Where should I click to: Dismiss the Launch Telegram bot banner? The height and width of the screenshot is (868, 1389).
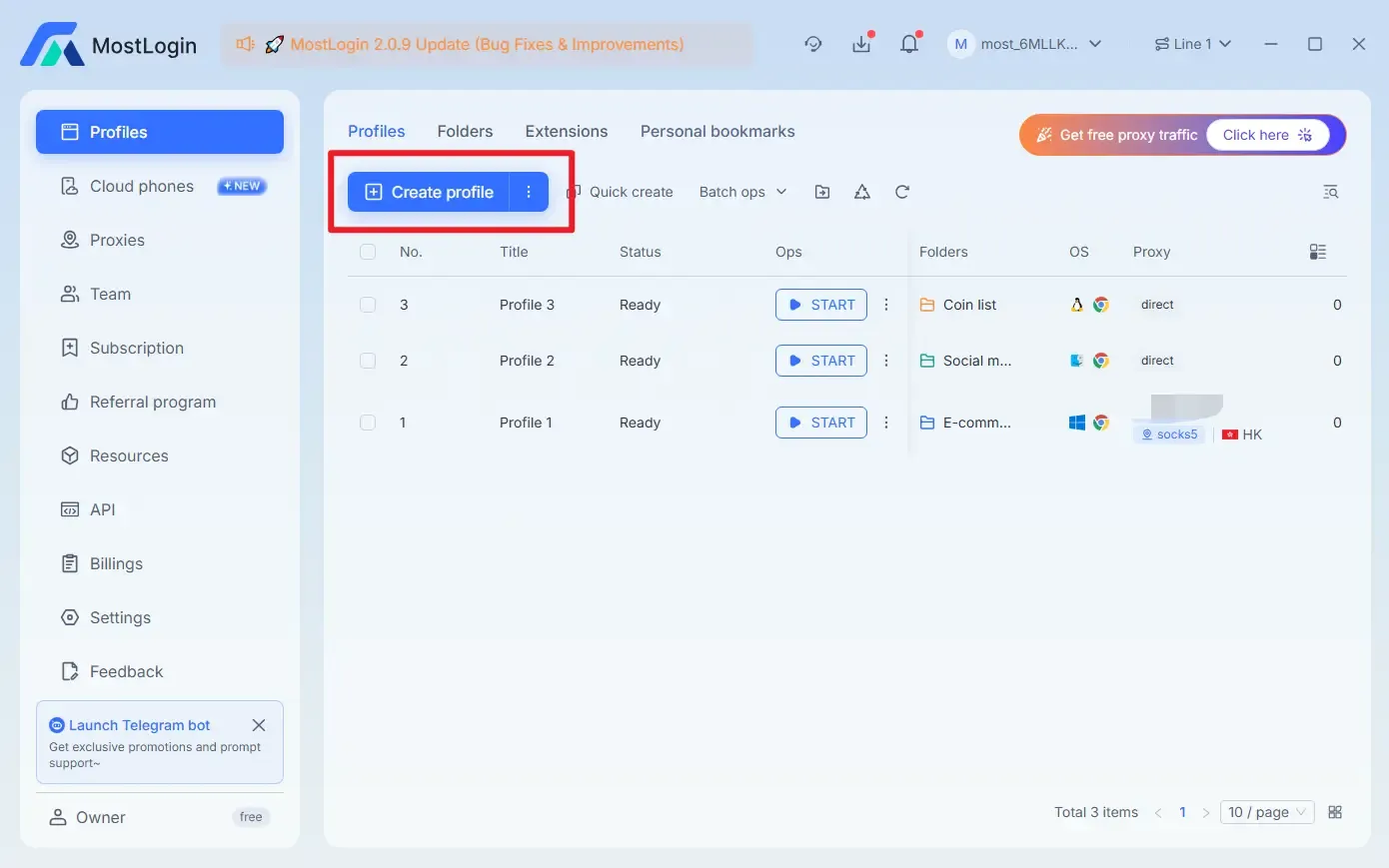tap(259, 725)
